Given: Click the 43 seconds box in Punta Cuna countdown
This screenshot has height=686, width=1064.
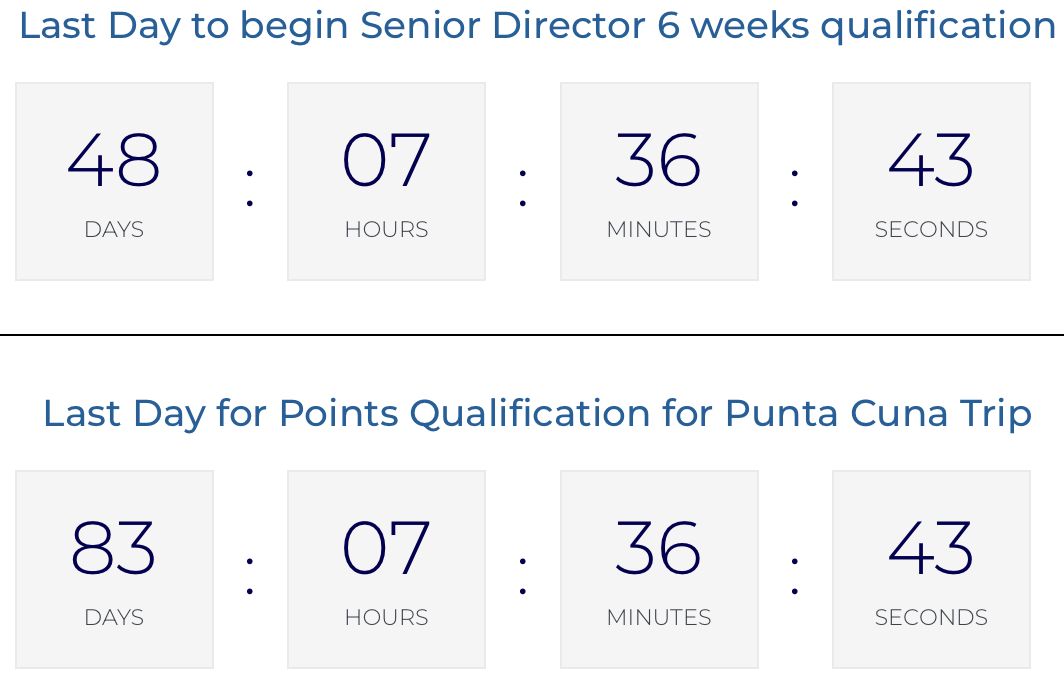Looking at the screenshot, I should pos(931,569).
